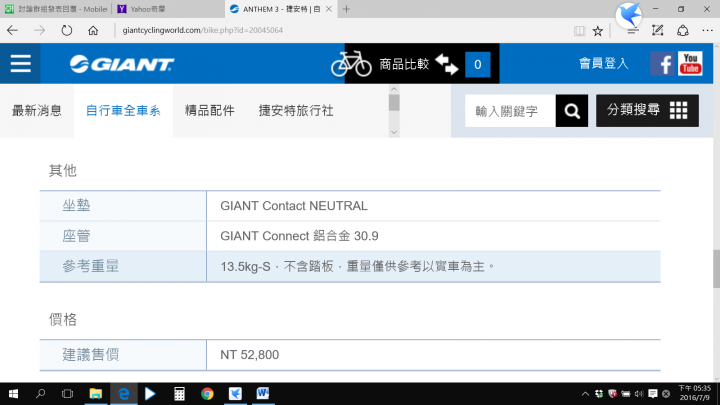
Task: Open the YouTube channel icon
Action: 690,63
